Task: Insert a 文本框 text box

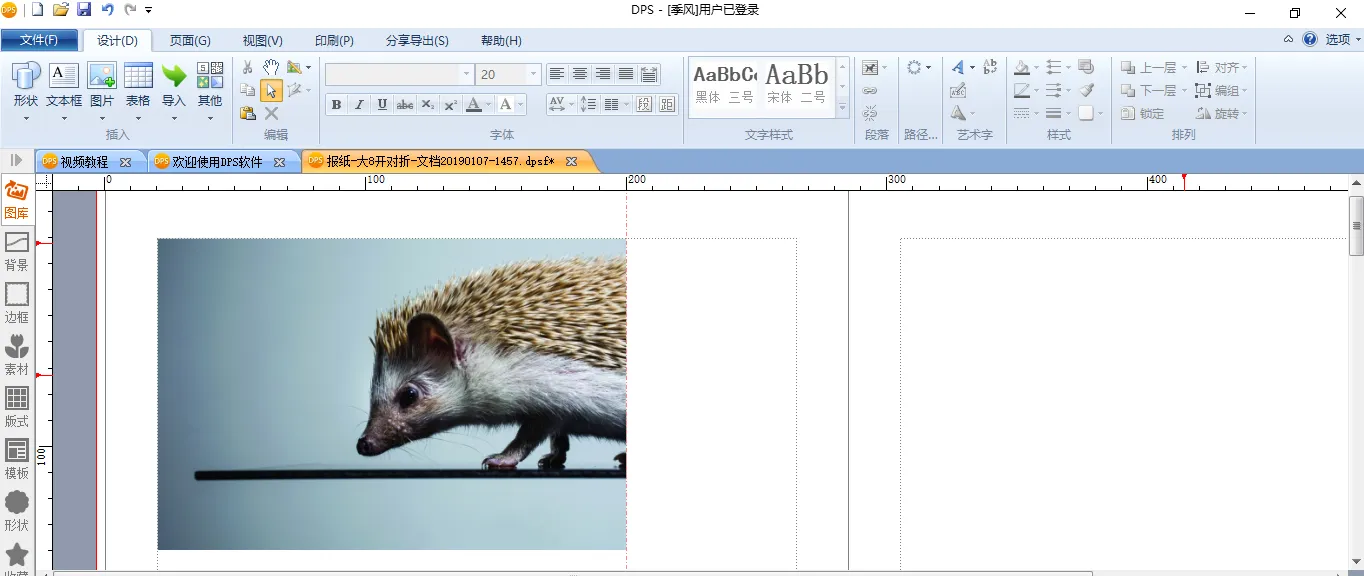Action: click(x=64, y=77)
